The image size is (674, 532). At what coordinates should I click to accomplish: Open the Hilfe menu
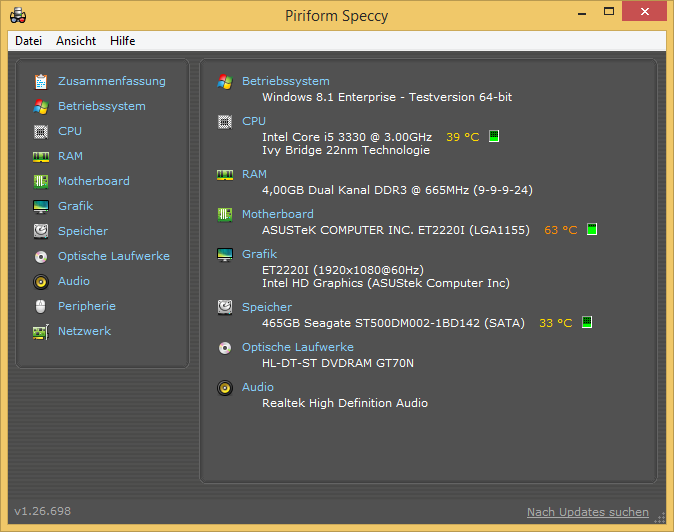123,41
